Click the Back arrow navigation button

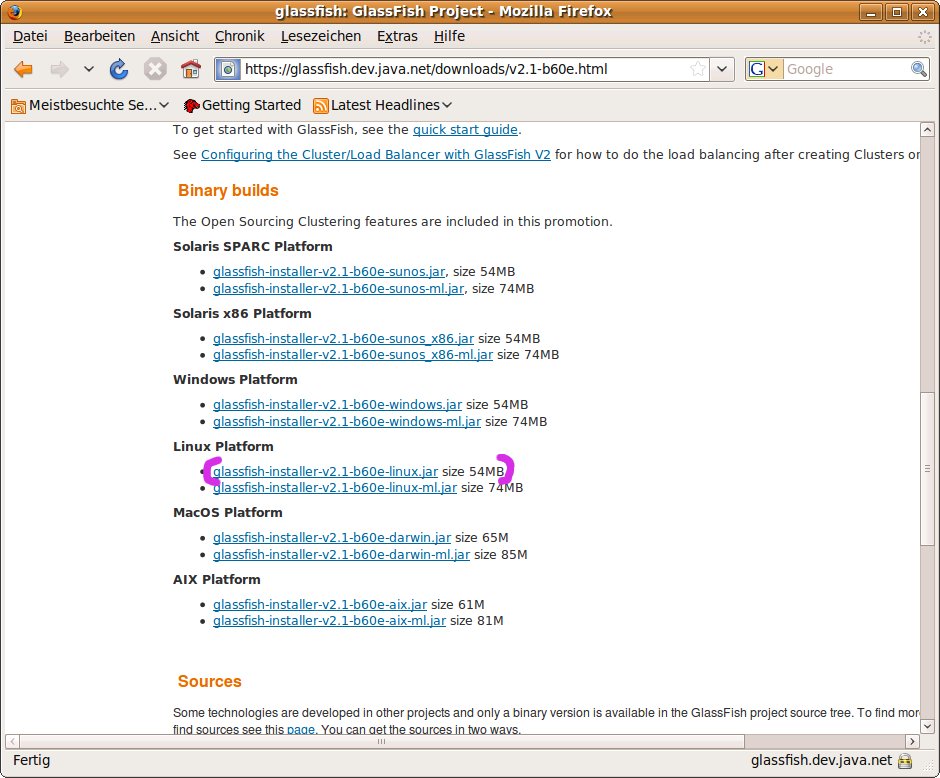(23, 69)
